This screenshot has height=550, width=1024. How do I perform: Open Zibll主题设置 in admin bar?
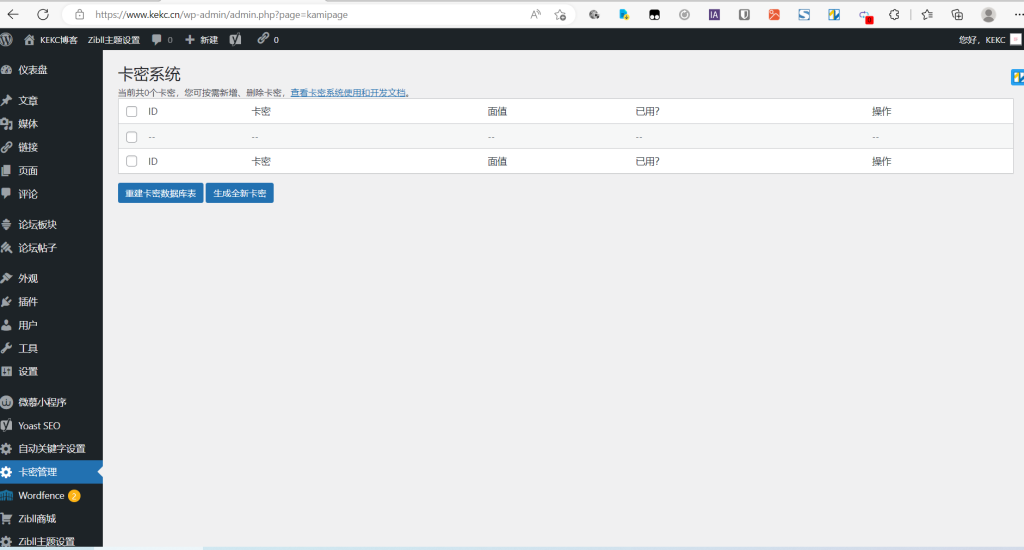point(114,40)
